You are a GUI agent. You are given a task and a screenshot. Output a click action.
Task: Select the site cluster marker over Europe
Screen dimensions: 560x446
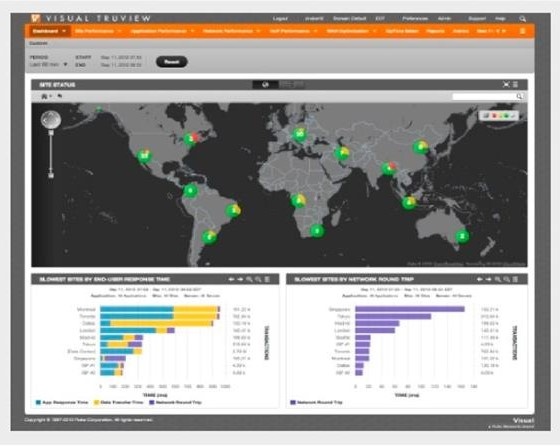coord(300,134)
